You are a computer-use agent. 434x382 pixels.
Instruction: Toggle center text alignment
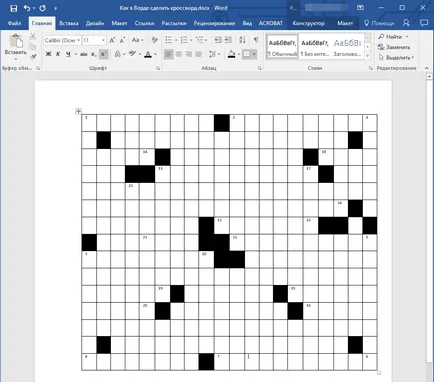179,54
